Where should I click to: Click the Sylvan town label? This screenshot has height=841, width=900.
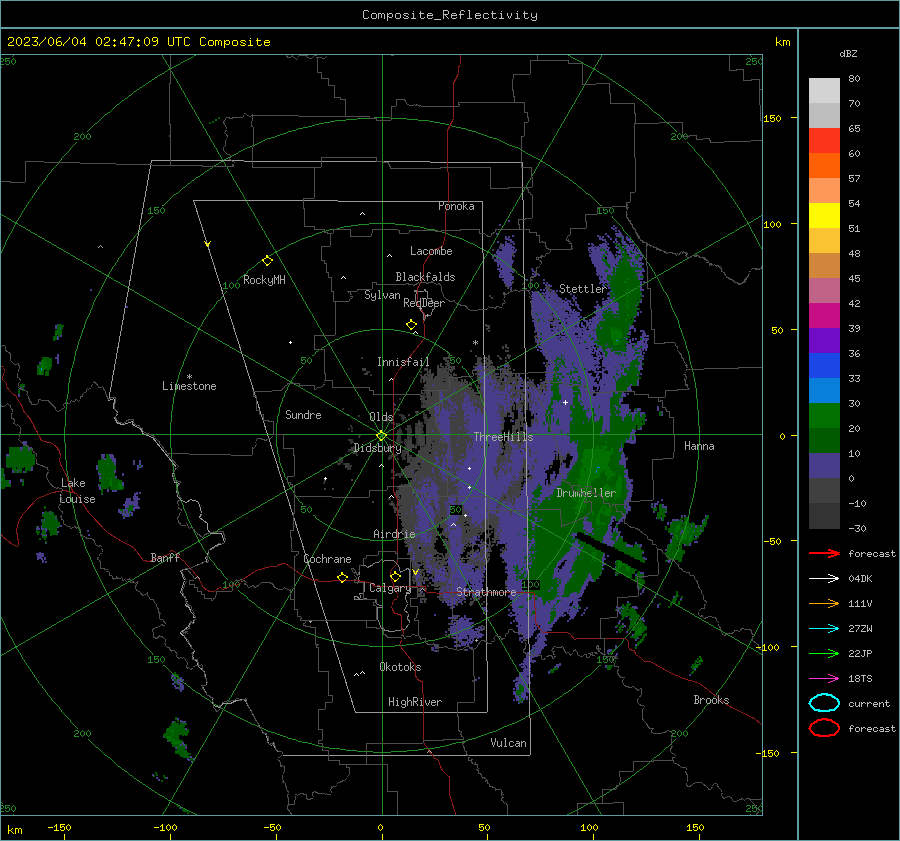(x=382, y=295)
